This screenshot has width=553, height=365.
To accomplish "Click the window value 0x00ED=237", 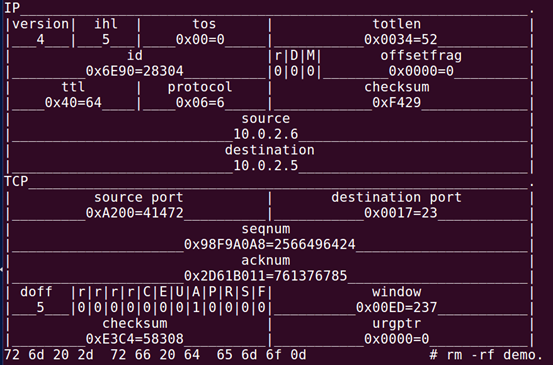I will (396, 308).
